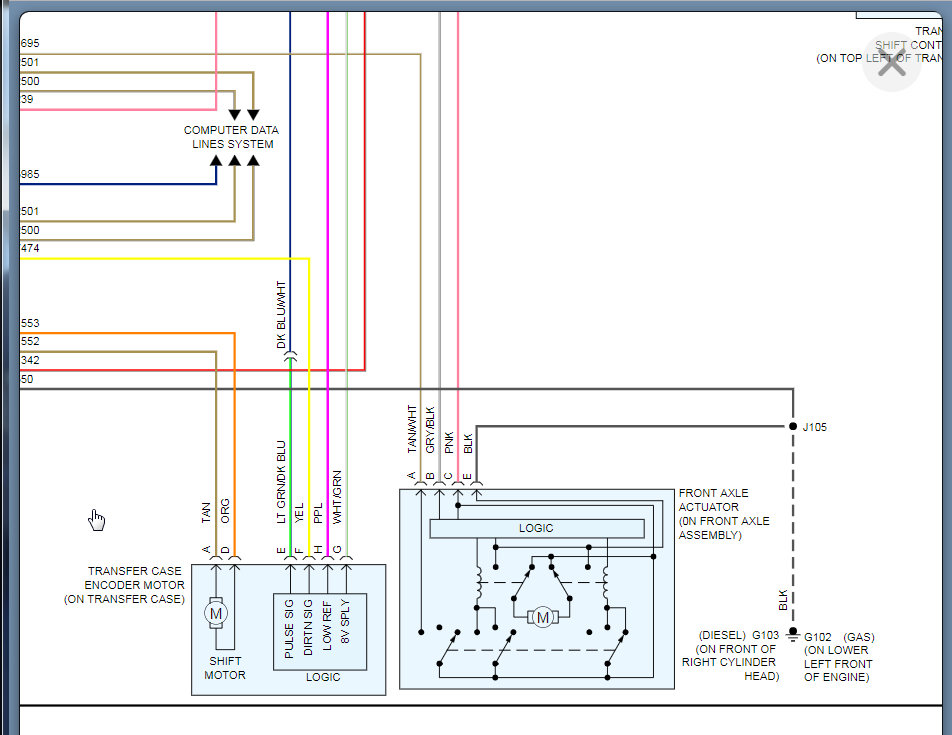Click the COMPUTER DATA LINES SYSTEM label
Viewport: 952px width, 735px height.
[x=231, y=137]
